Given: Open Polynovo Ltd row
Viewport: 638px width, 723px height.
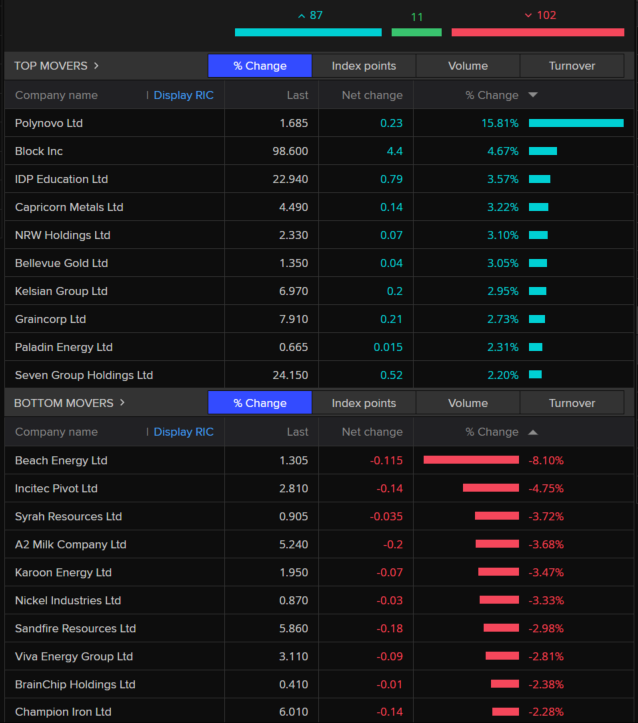Looking at the screenshot, I should click(319, 123).
